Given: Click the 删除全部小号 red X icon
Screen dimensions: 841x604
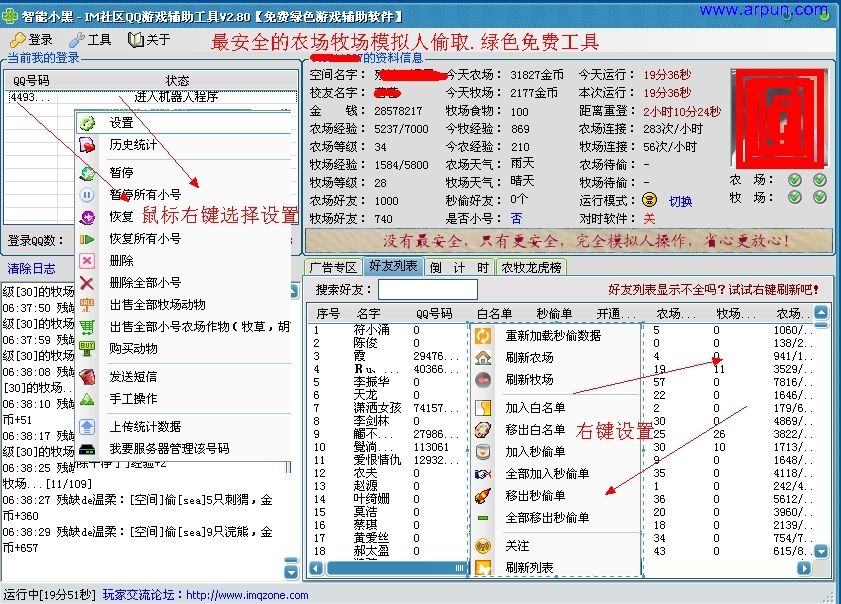Looking at the screenshot, I should [x=87, y=283].
